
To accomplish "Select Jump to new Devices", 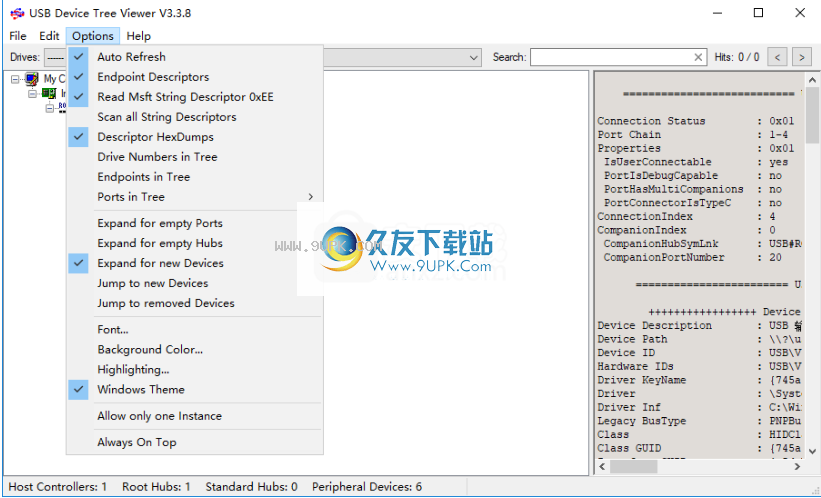I will pos(195,283).
